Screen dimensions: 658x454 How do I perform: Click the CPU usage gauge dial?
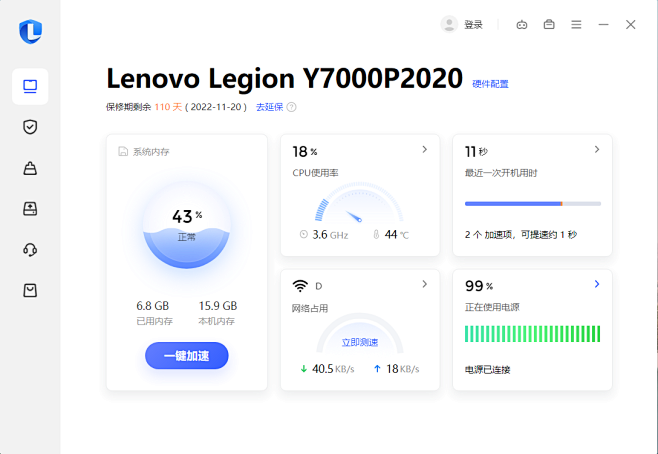(359, 202)
